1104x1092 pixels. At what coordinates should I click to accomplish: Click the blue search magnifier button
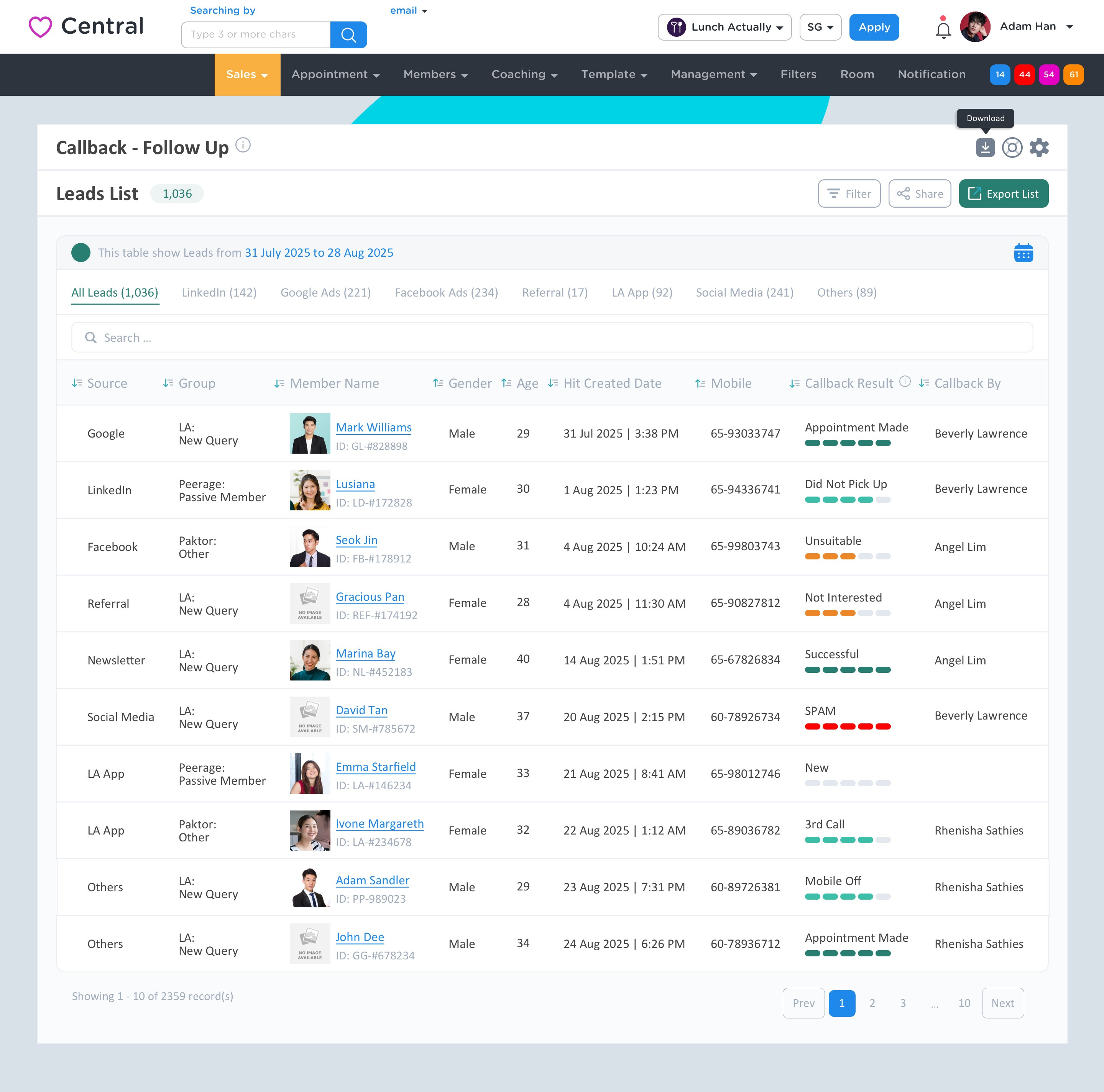point(348,35)
